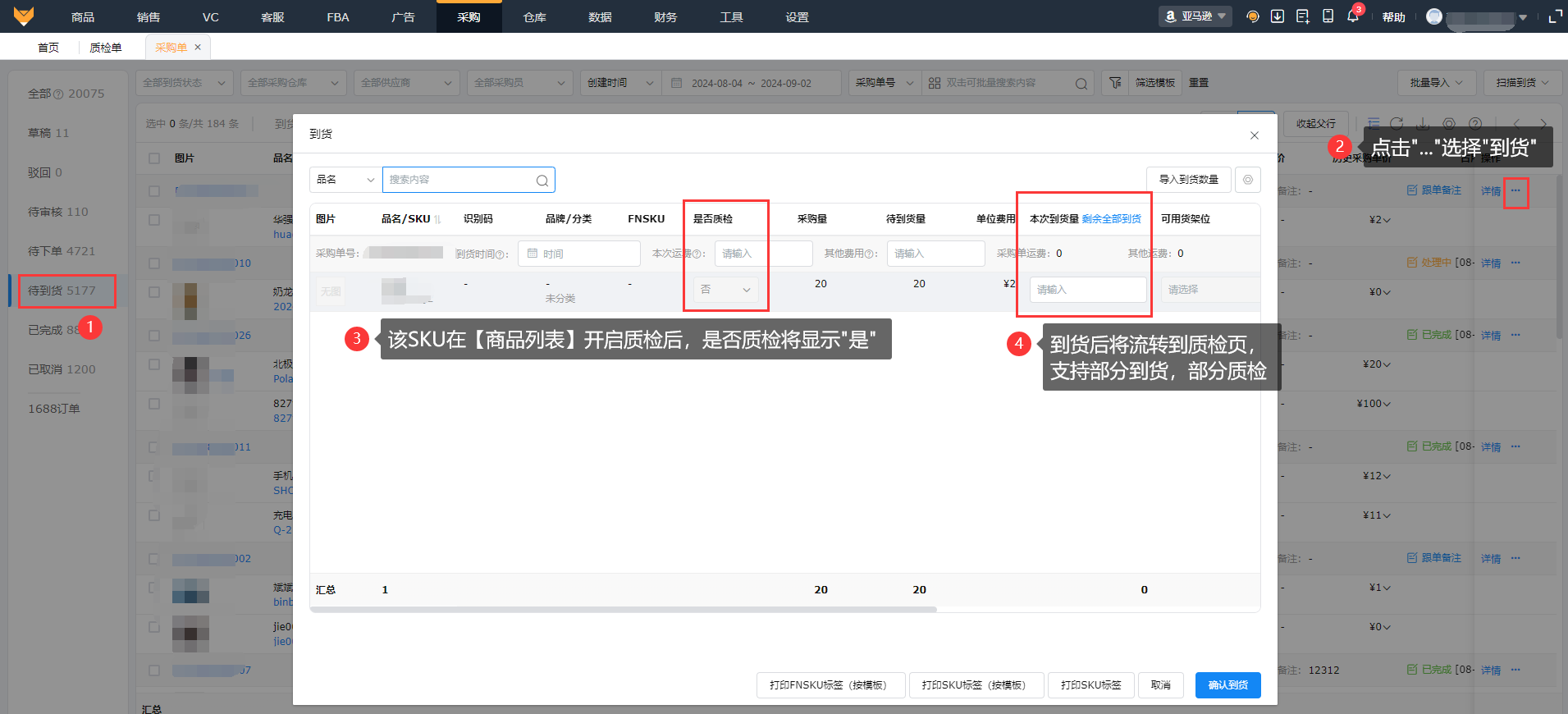
Task: Toggle fullscreen using the top-right expand icon
Action: coord(1554,16)
